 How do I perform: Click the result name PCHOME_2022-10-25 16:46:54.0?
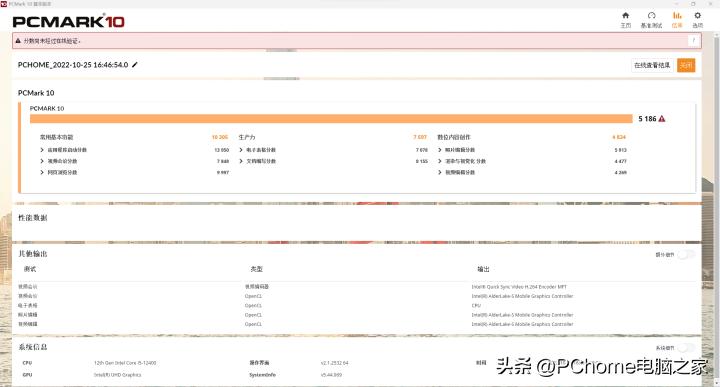(73, 65)
